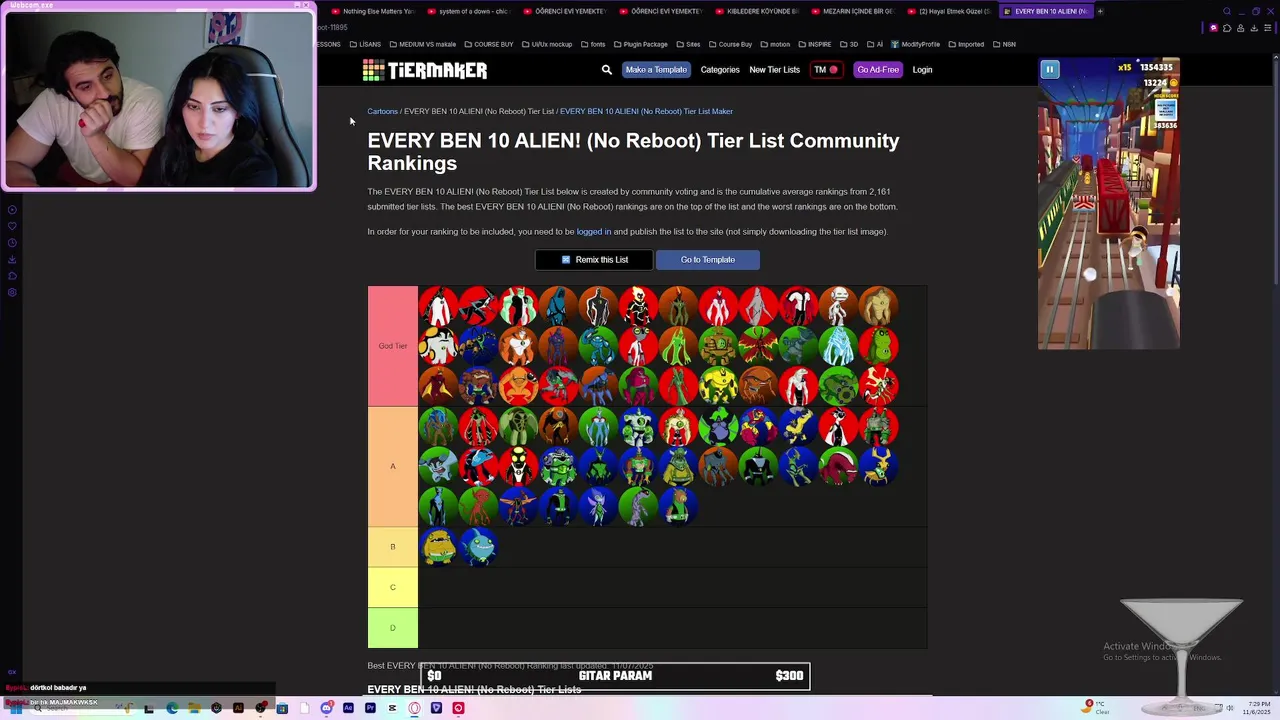Open Discord from the taskbar
This screenshot has height=720, width=1280.
(x=326, y=708)
